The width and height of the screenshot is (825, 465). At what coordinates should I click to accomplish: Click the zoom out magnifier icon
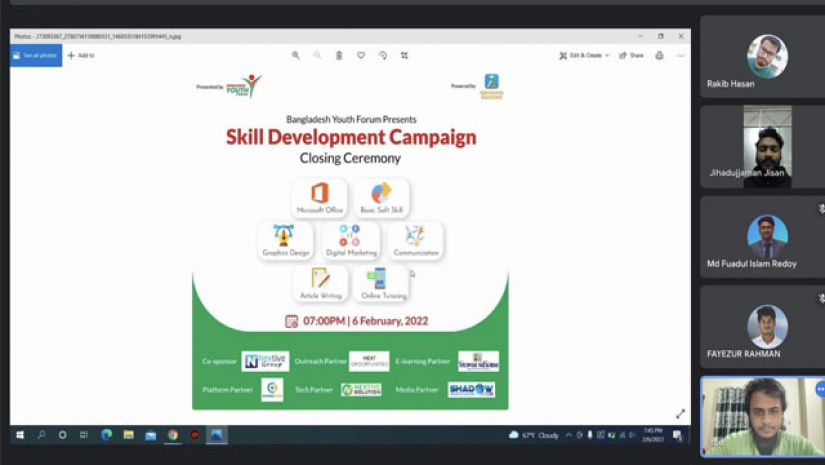click(317, 55)
